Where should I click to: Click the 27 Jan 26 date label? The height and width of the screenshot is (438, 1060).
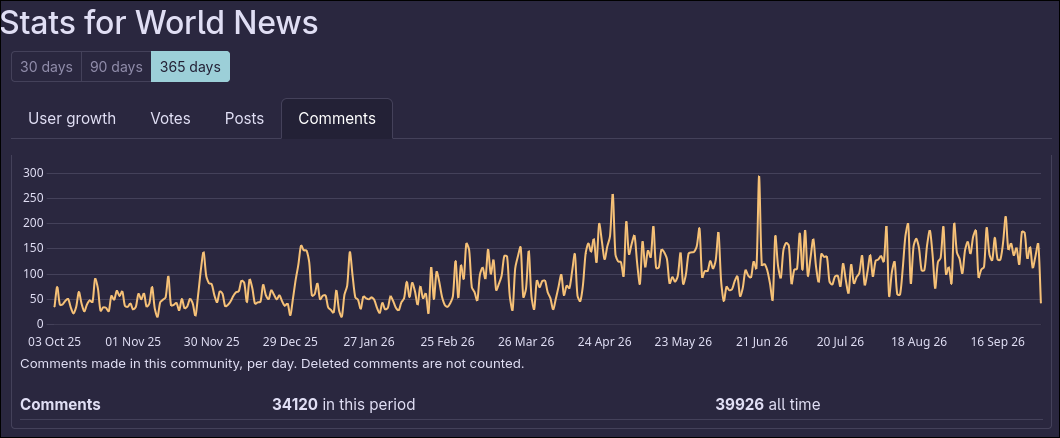pyautogui.click(x=369, y=342)
